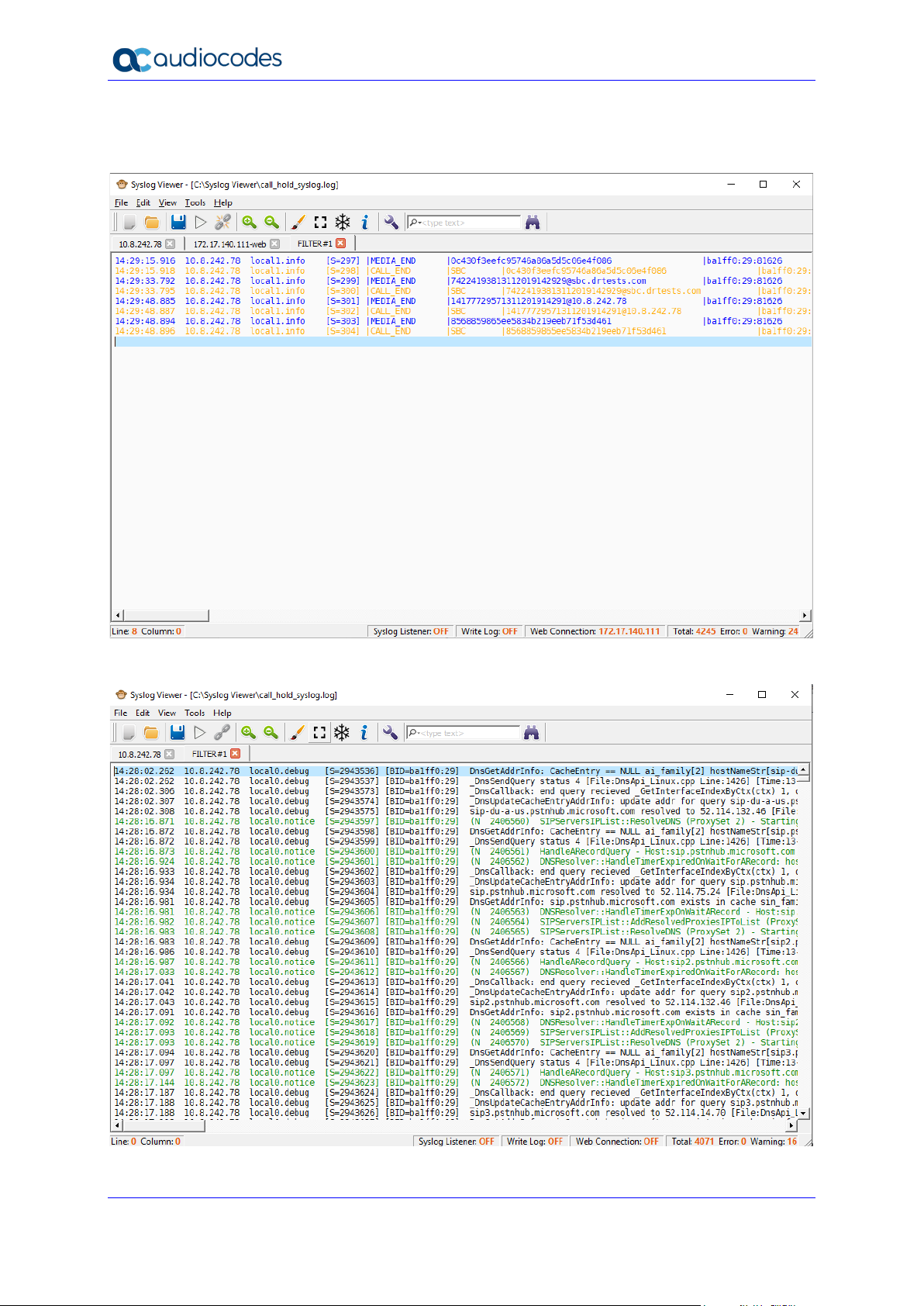This screenshot has height=1306, width=924.
Task: Open File menu in lower Syslog Viewer
Action: click(x=121, y=713)
